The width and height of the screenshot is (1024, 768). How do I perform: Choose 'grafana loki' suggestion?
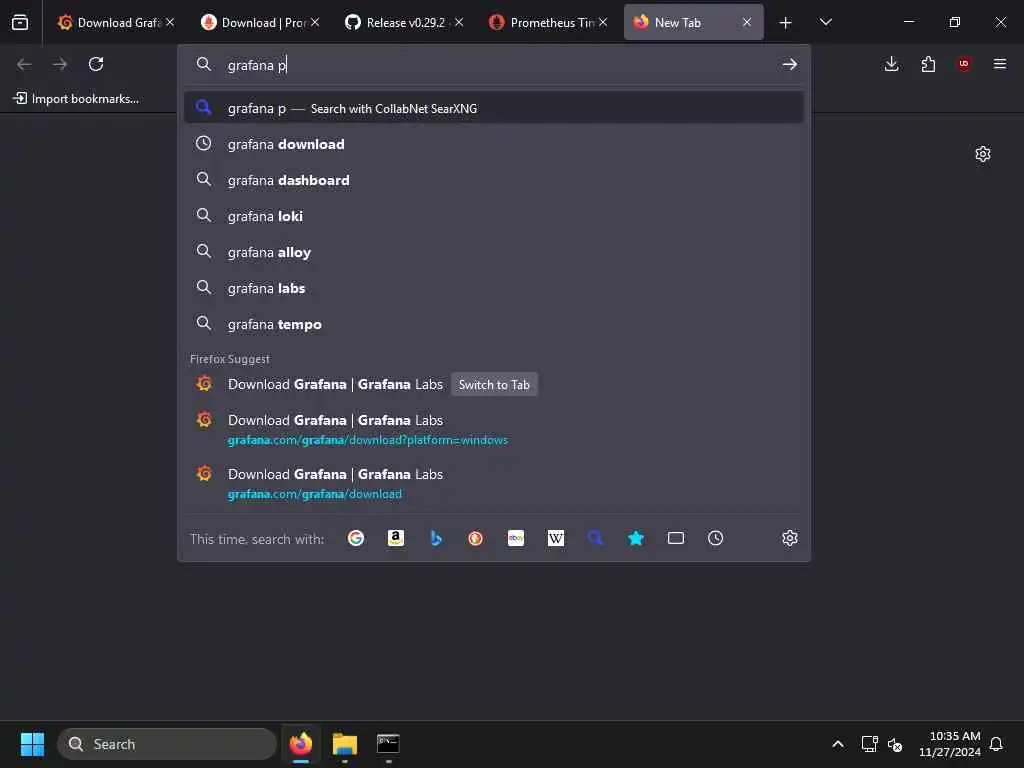494,216
